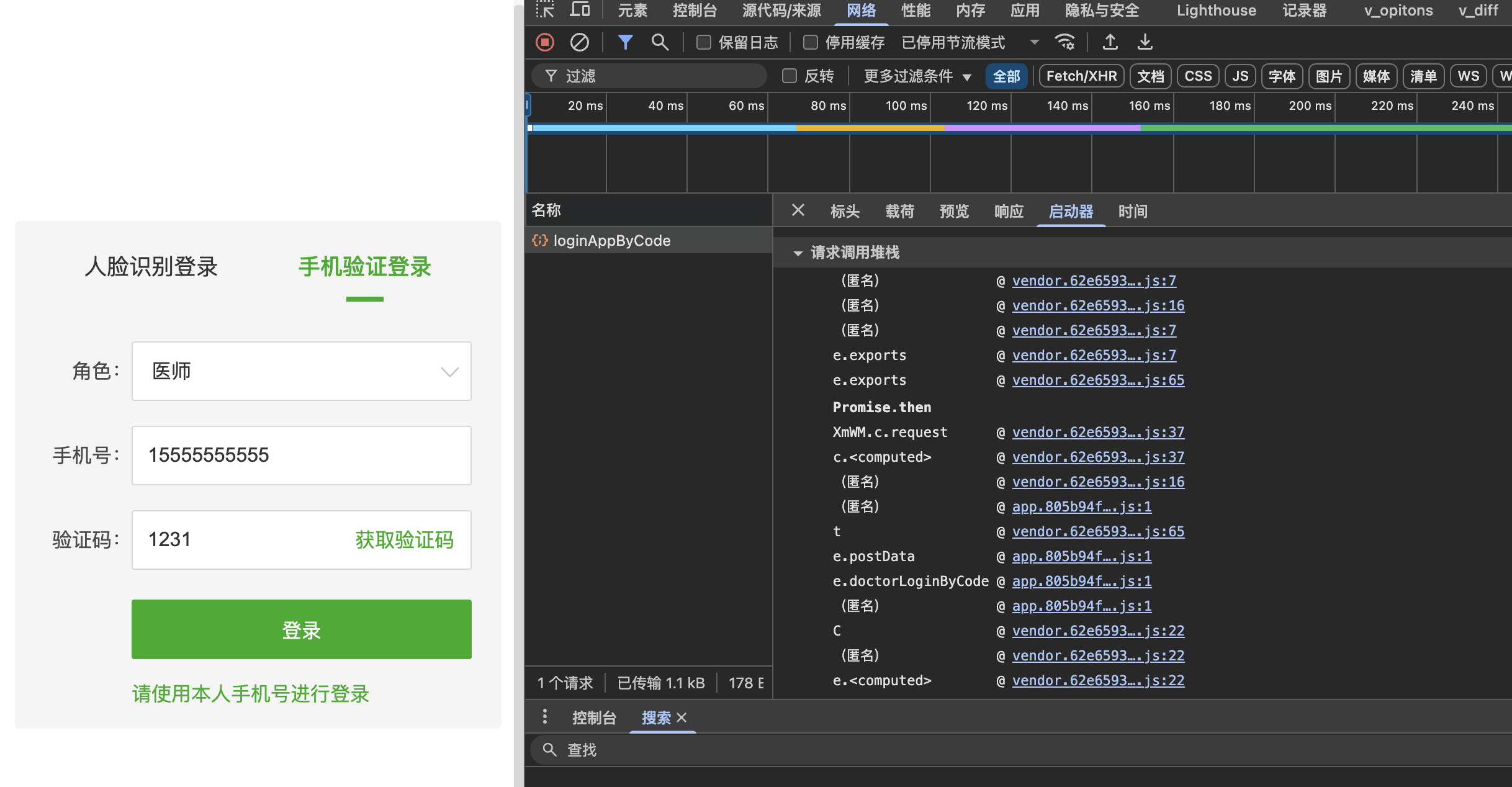Click 获取验证码 link
1512x787 pixels.
click(x=404, y=540)
